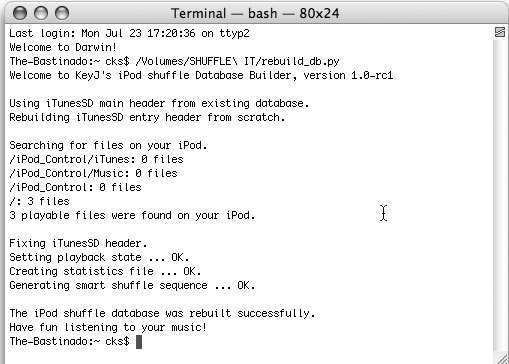
Task: Click 'Have fun listening to your music!' line
Action: (x=108, y=327)
